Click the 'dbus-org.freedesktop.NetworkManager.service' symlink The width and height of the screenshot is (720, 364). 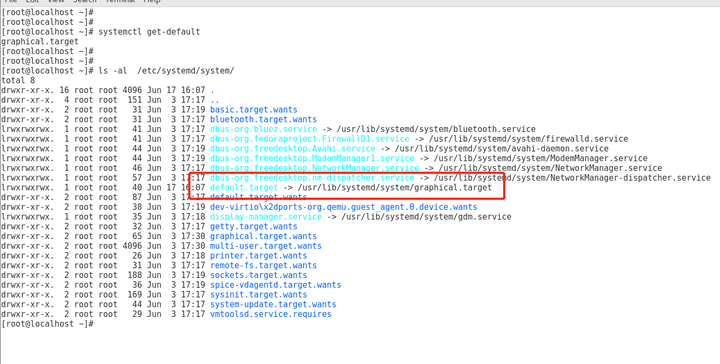click(x=314, y=168)
